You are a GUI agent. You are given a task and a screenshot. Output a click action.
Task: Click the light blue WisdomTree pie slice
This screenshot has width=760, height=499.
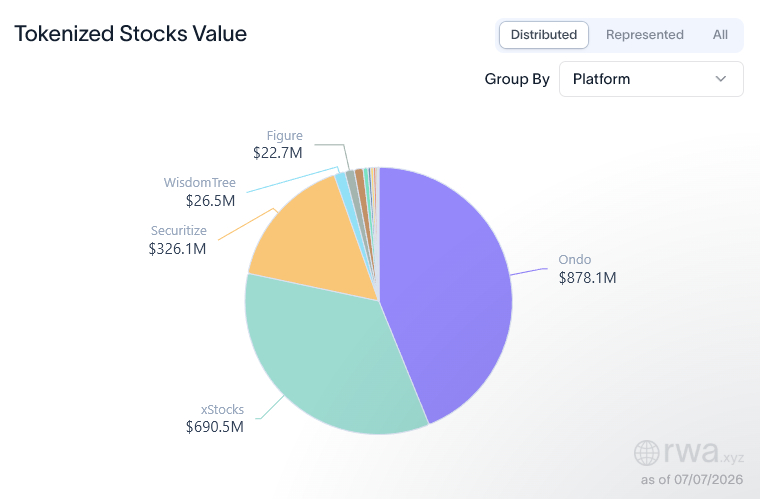(x=342, y=182)
